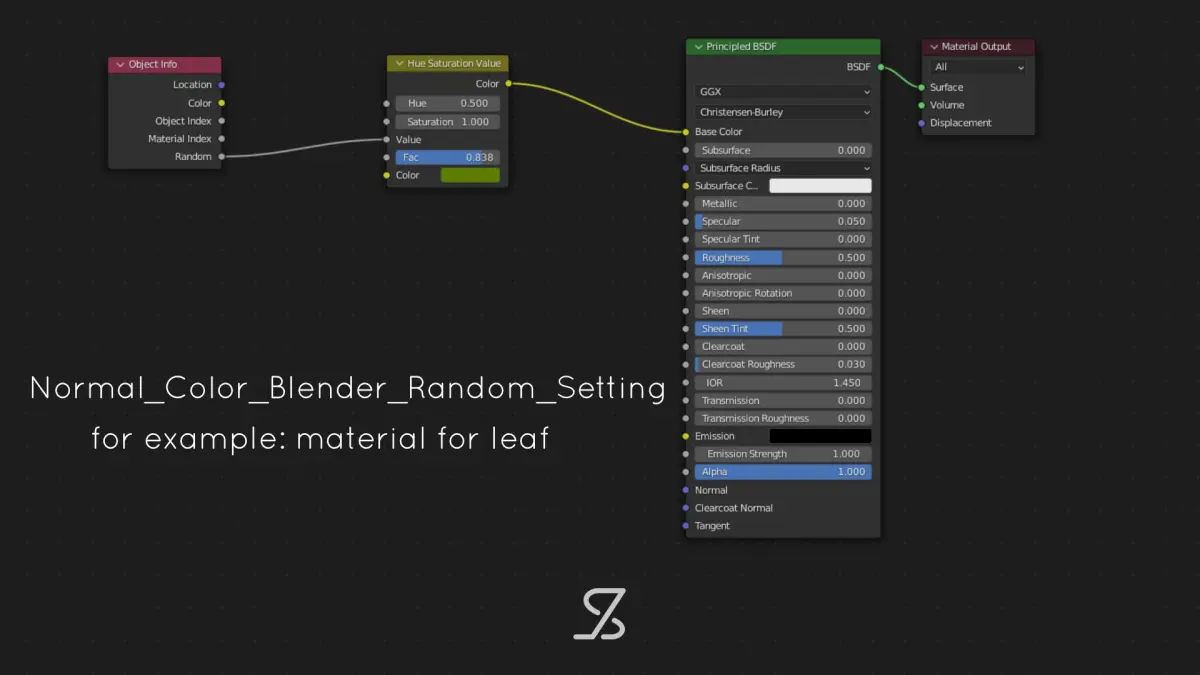Screen dimensions: 1200x675
Task: Click the Transmission value field
Action: point(783,400)
